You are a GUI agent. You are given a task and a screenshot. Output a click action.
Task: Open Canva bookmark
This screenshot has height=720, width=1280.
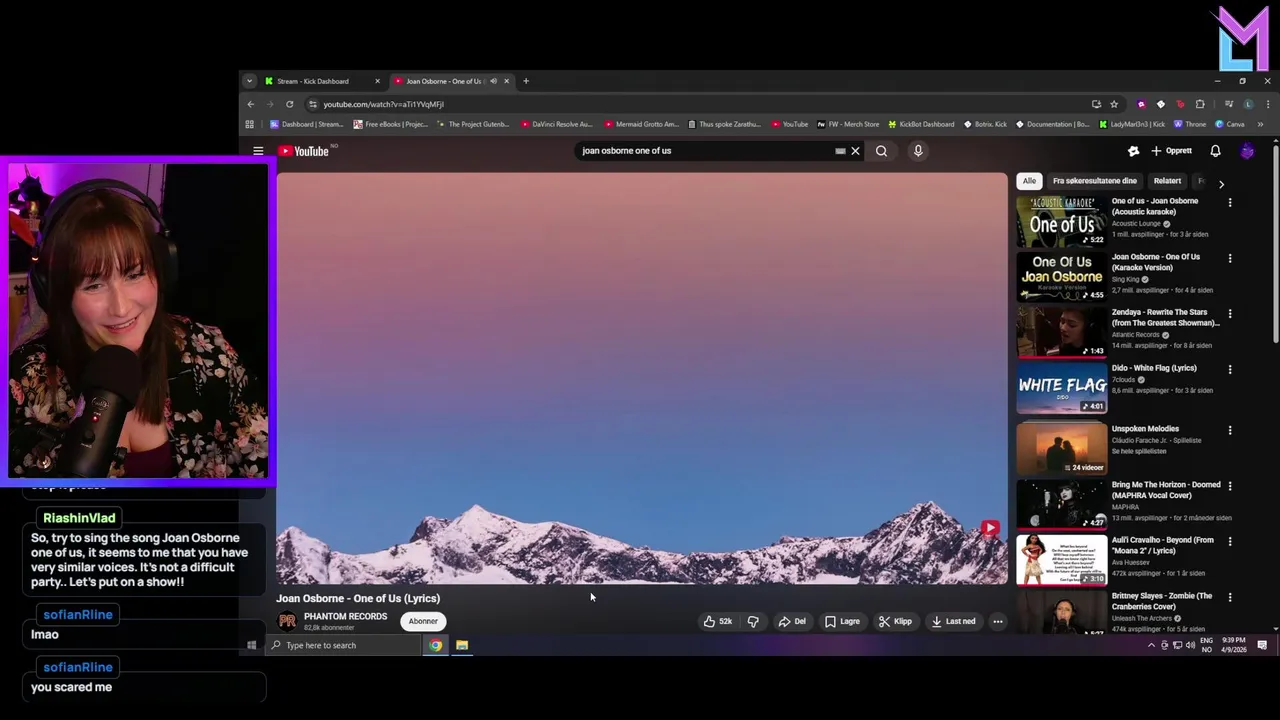(1230, 124)
